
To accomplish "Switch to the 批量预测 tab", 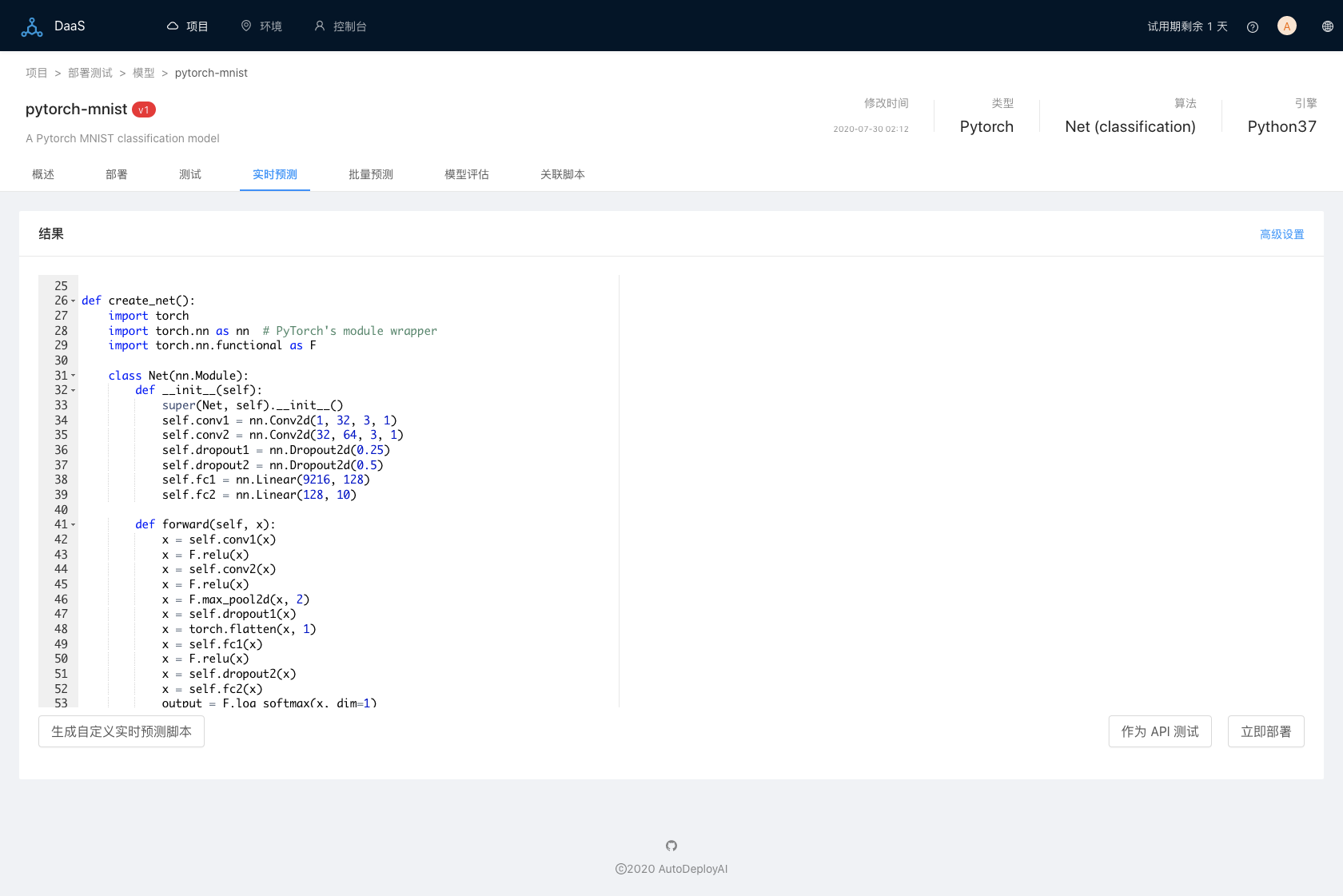I will coord(371,174).
